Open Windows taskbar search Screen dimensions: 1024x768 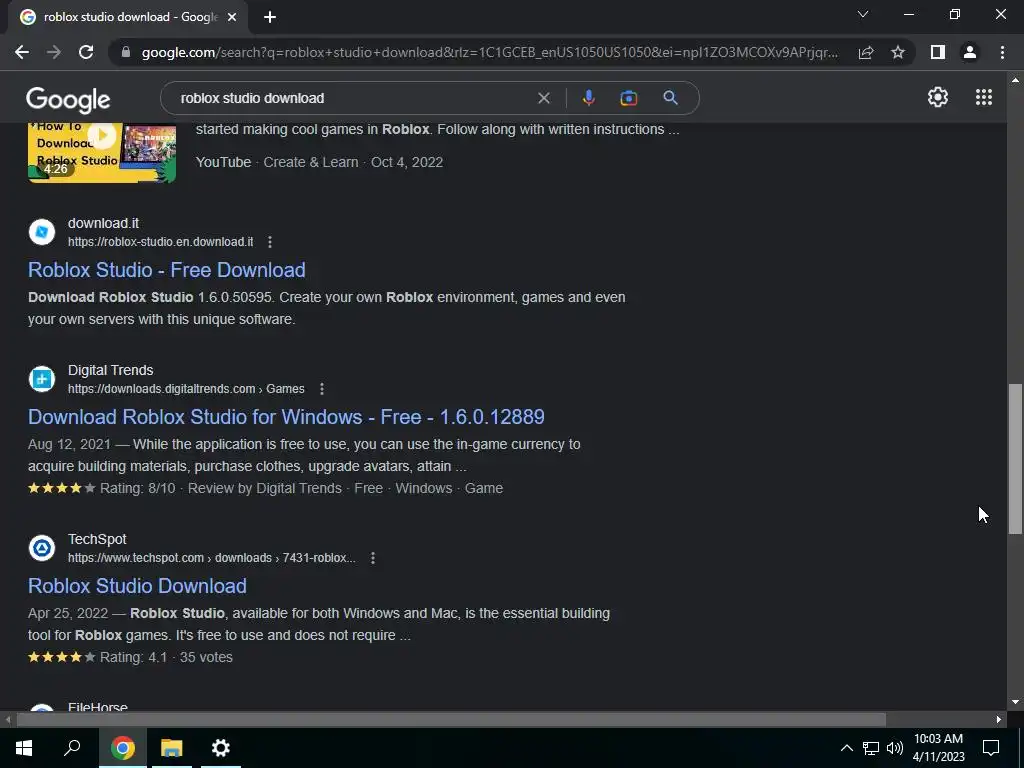(72, 748)
